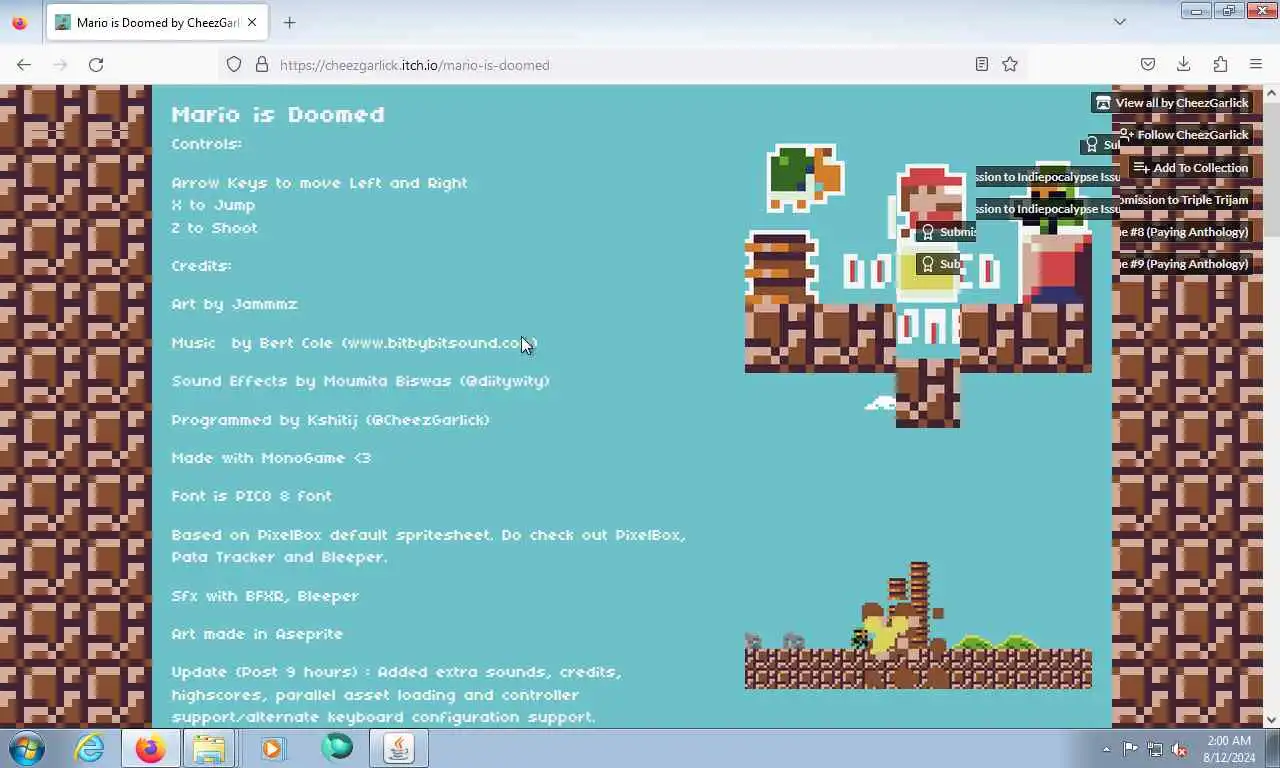Screen dimensions: 1280x768
Task: Open the extensions menu
Action: [x=1220, y=64]
